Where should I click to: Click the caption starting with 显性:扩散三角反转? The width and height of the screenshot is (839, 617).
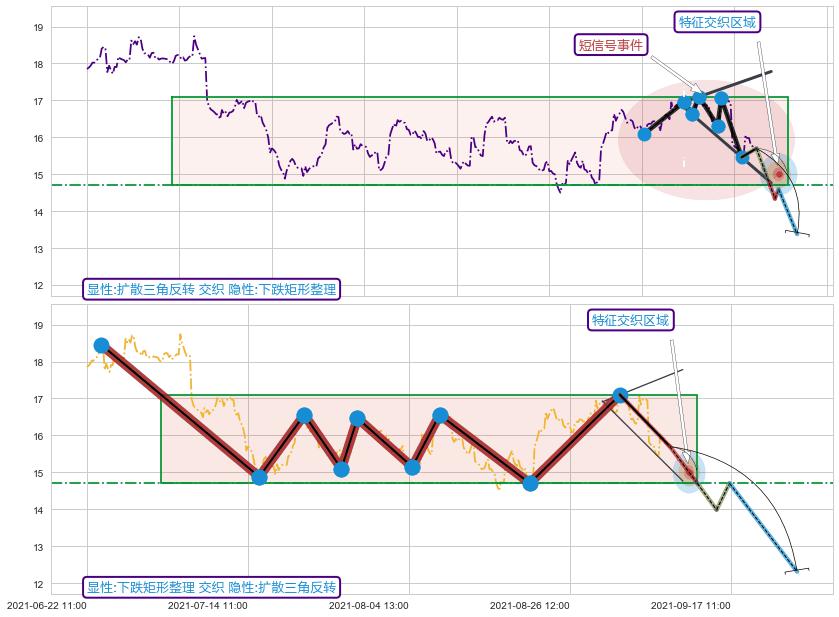pos(211,290)
